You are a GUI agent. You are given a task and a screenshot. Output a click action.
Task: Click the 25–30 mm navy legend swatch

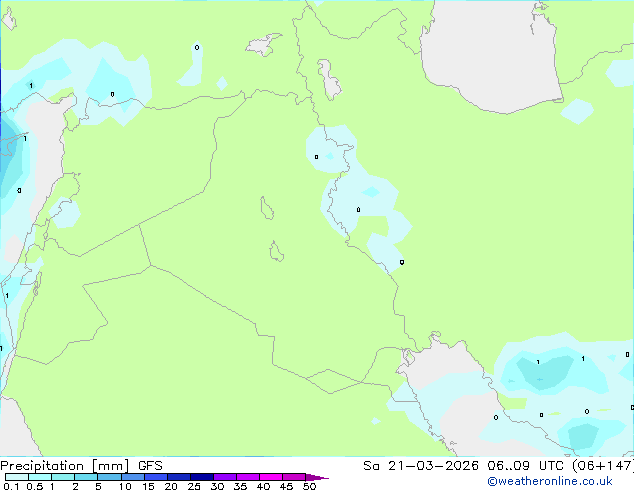pos(201,477)
